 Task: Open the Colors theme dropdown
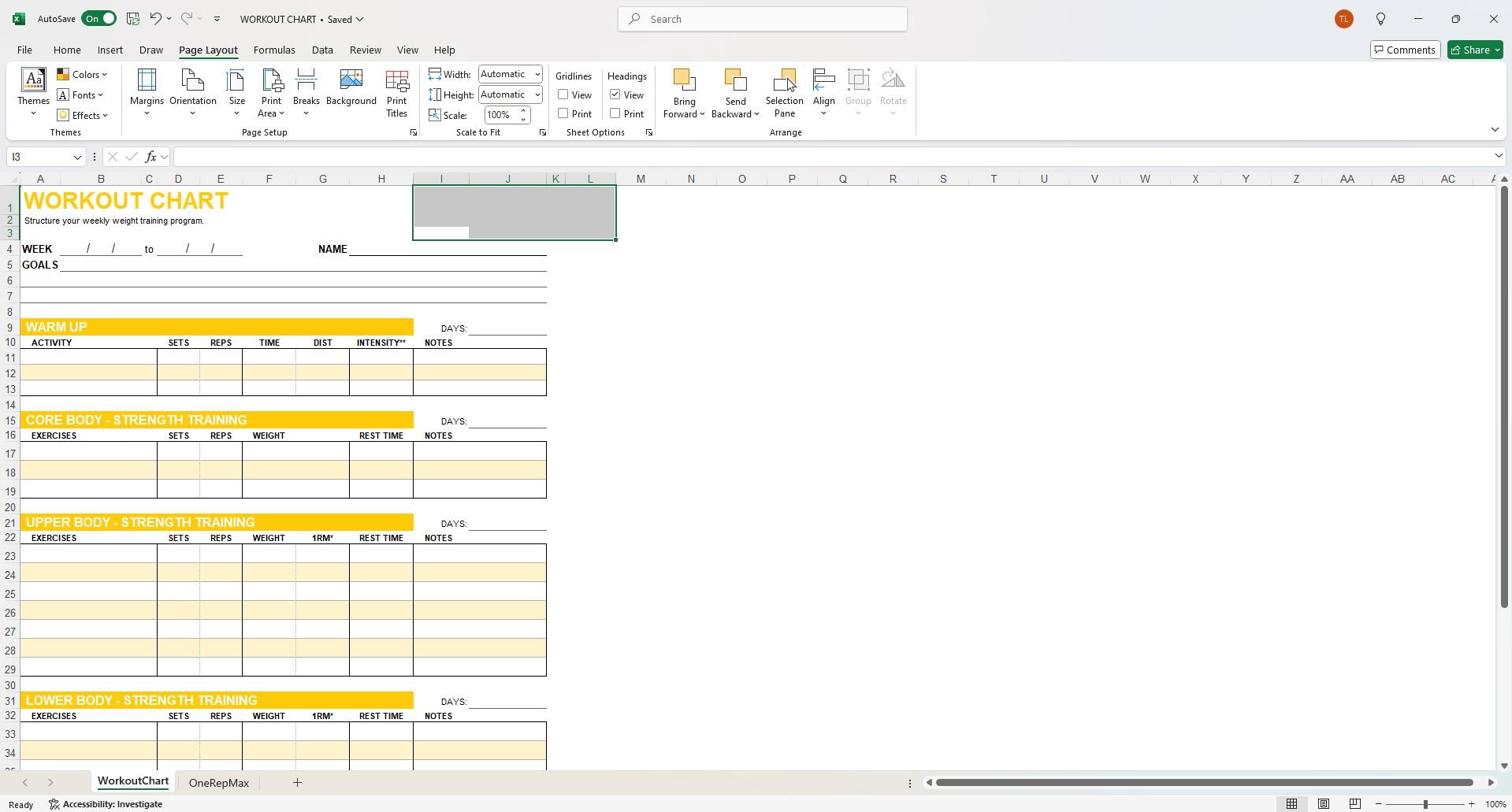[x=82, y=74]
